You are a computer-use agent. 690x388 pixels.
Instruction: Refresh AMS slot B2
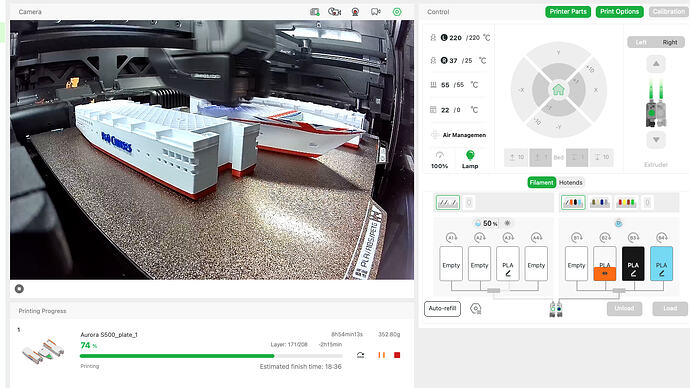pyautogui.click(x=605, y=238)
